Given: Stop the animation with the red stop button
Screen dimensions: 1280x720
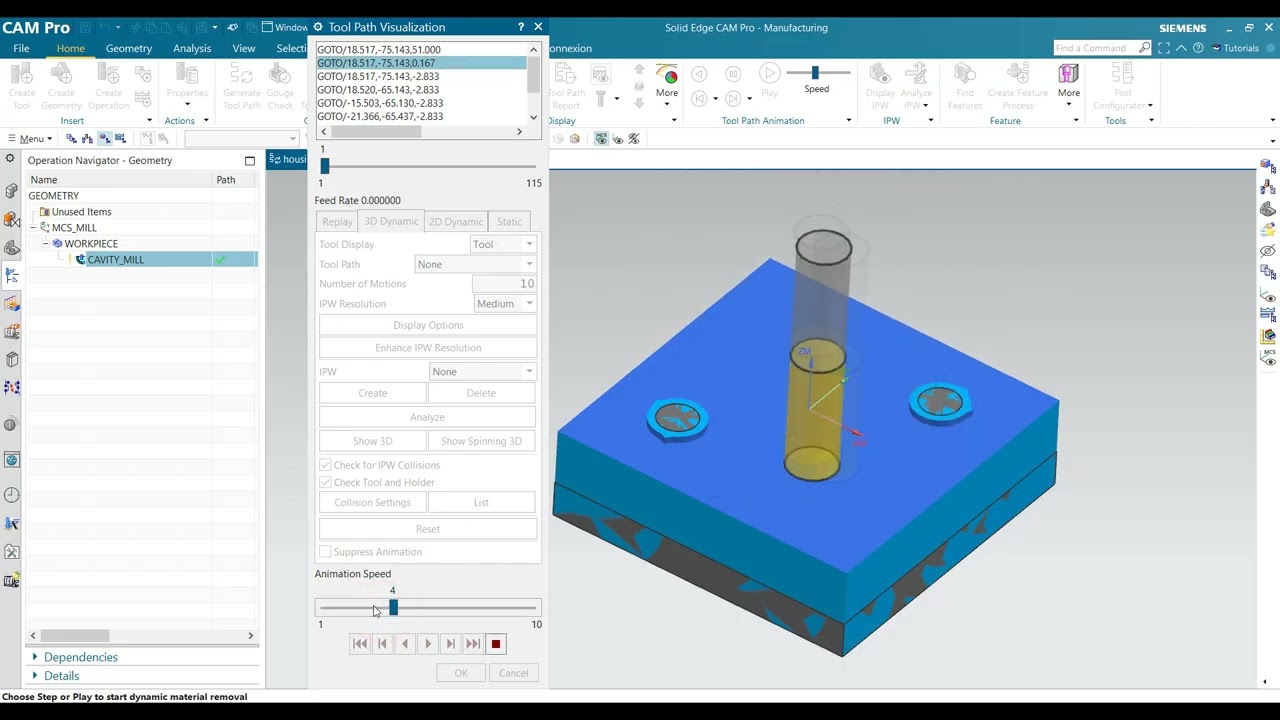Looking at the screenshot, I should pyautogui.click(x=495, y=644).
